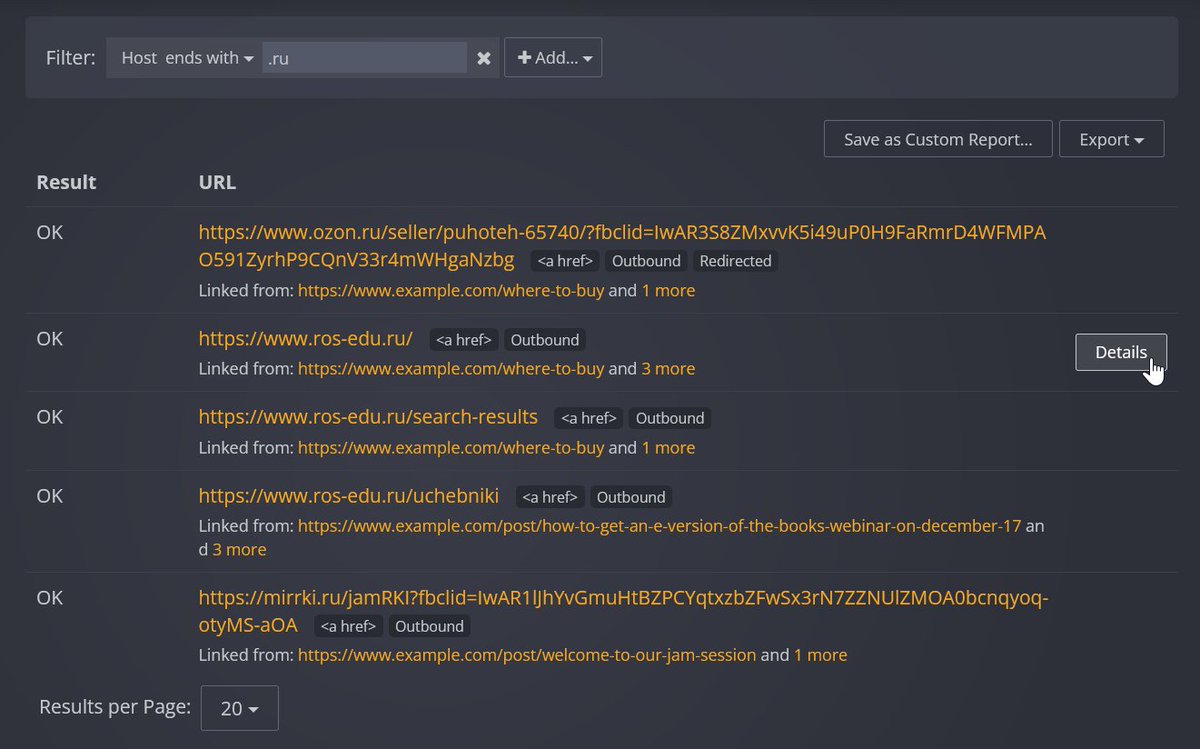The width and height of the screenshot is (1200, 749).
Task: Click the <a href> tag on ros-edu.ru/ row
Action: [x=465, y=340]
